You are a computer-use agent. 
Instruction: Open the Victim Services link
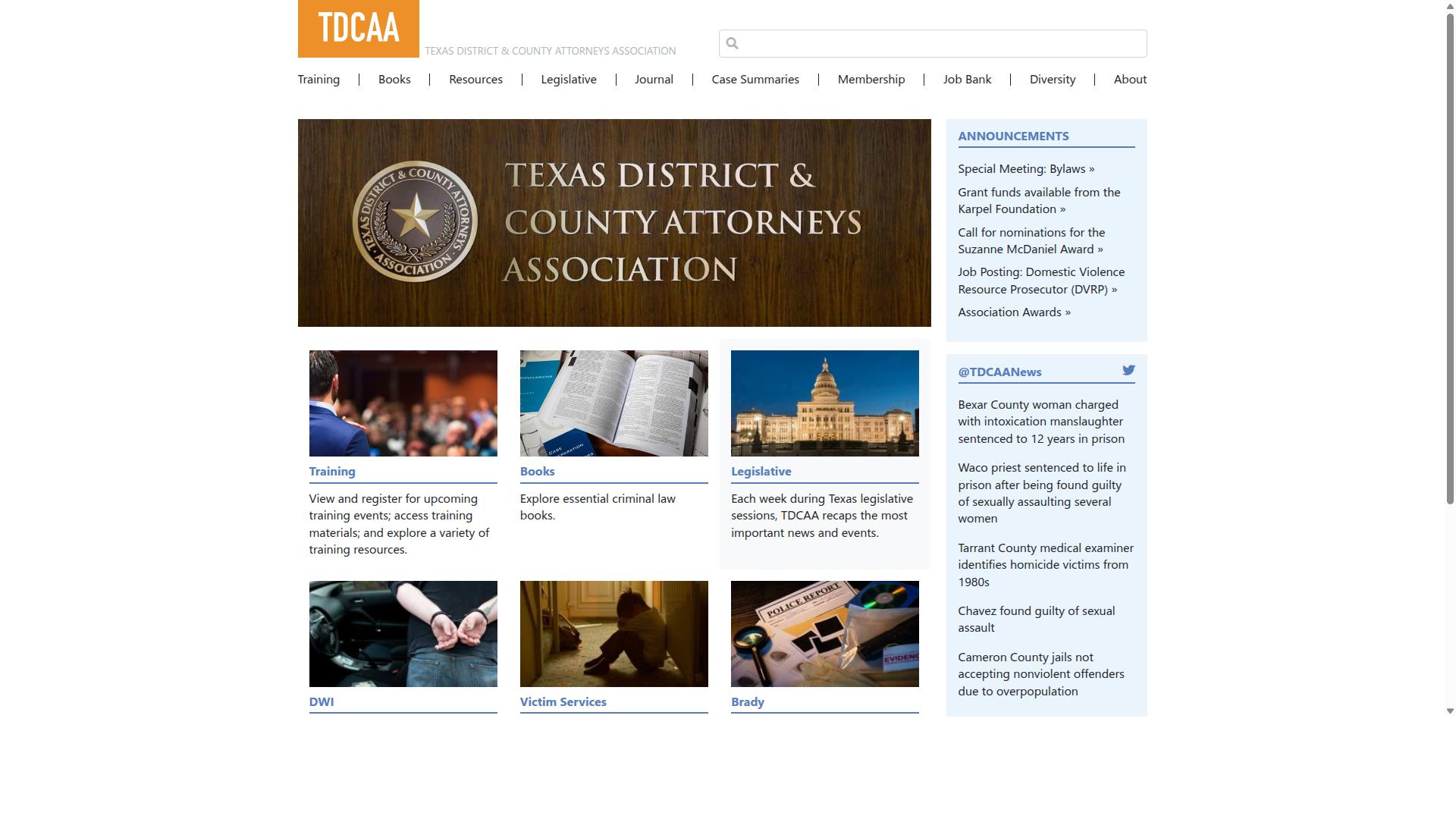coord(563,701)
